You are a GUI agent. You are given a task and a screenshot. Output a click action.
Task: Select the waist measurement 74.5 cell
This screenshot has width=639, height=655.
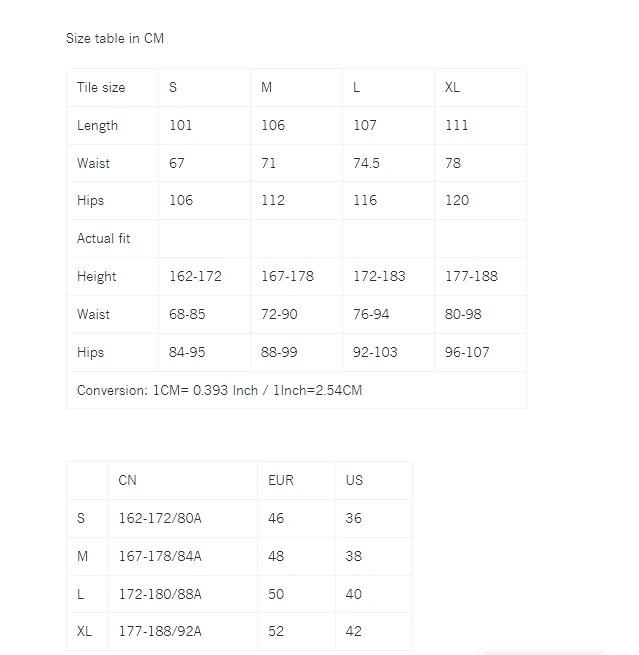tap(388, 163)
